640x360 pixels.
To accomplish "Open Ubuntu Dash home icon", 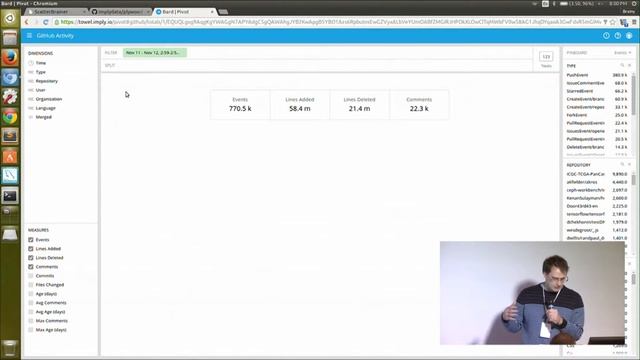I will coord(10,18).
